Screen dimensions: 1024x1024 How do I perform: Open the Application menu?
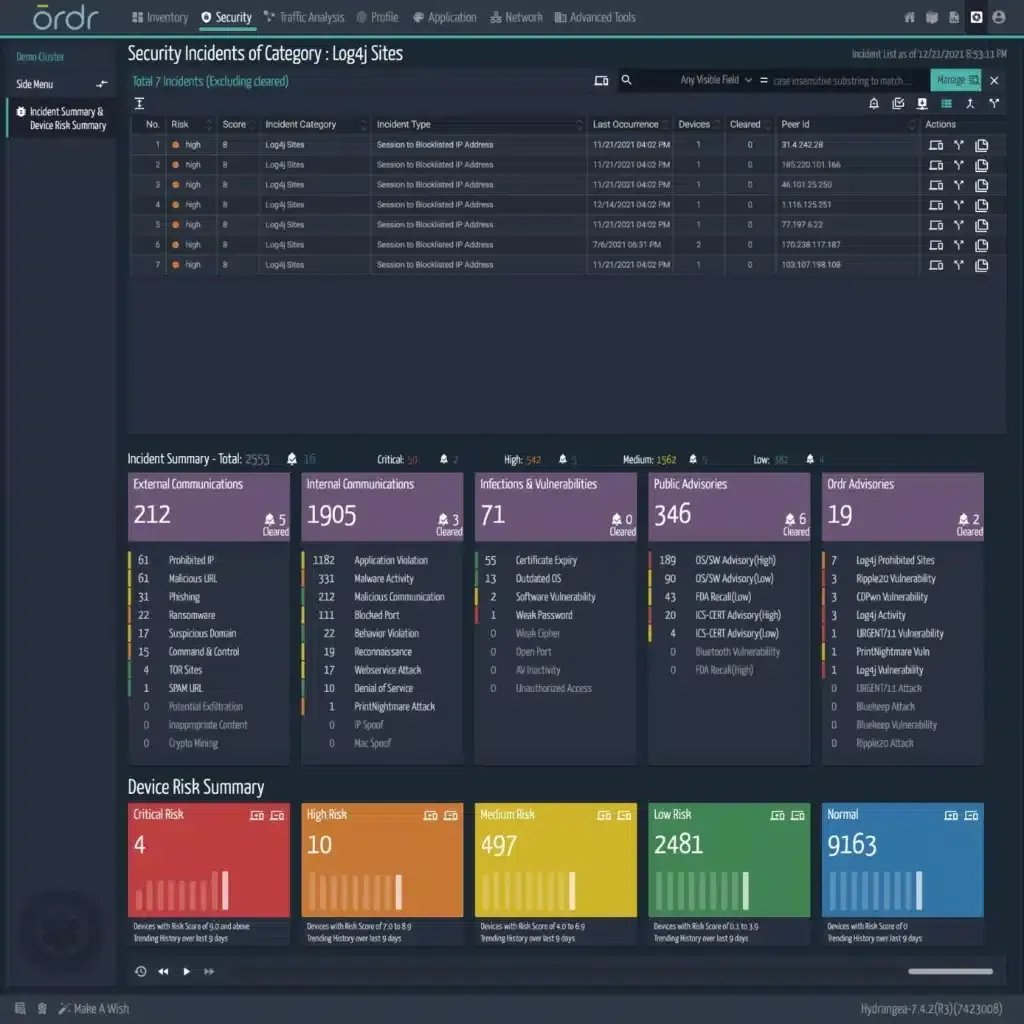click(x=445, y=18)
